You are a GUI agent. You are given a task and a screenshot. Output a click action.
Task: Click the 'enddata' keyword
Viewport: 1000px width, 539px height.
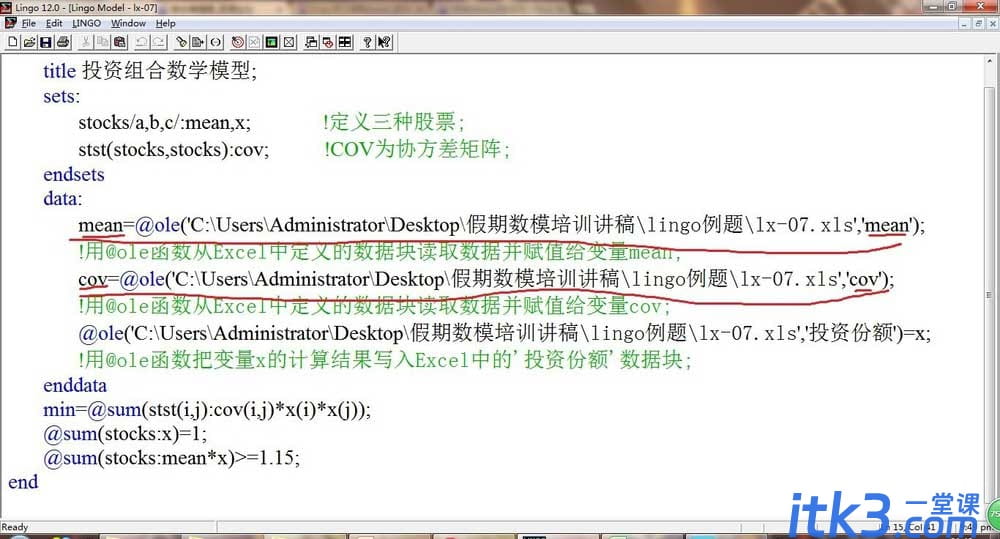75,385
